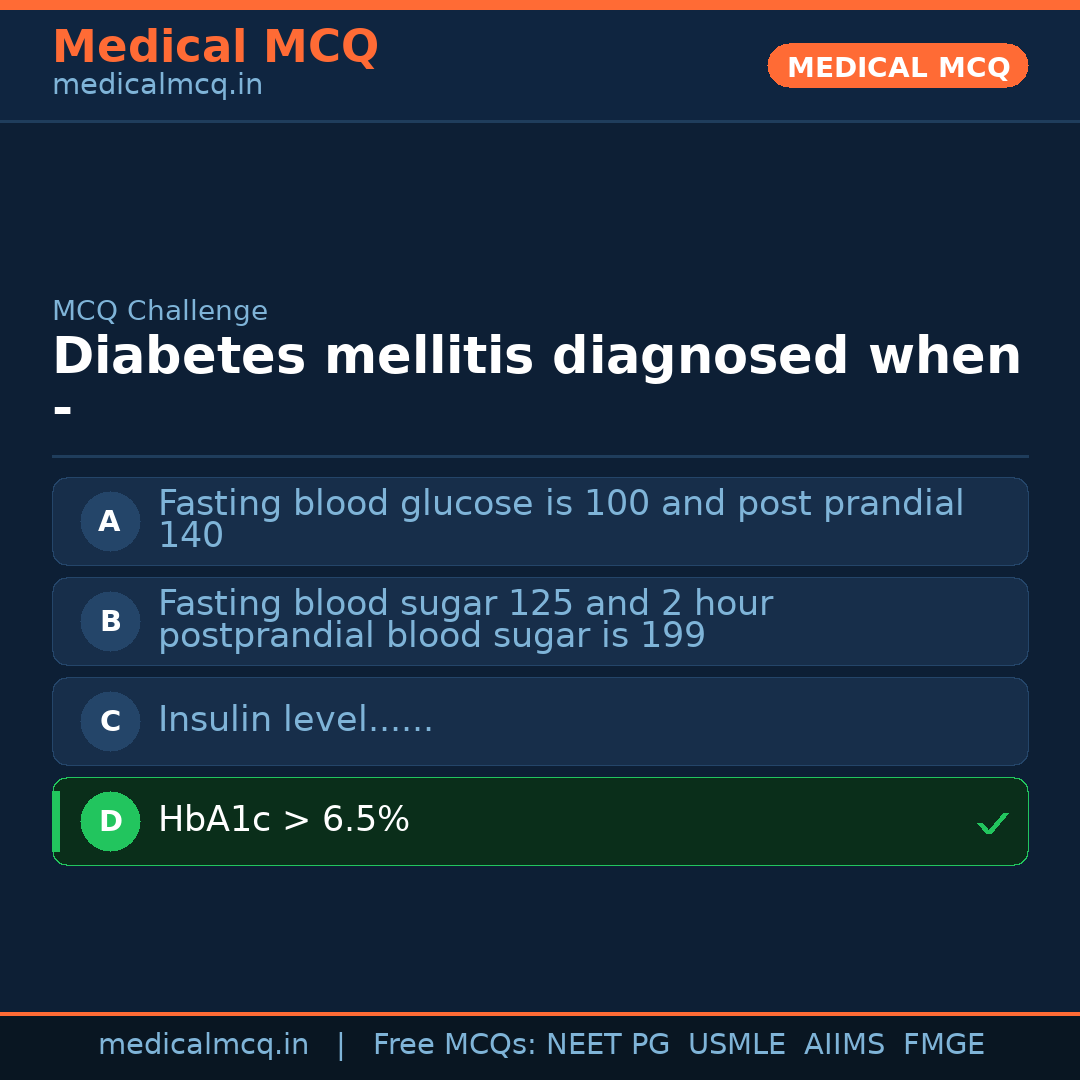Viewport: 1080px width, 1080px height.
Task: Choose the option C letter circle
Action: point(110,721)
